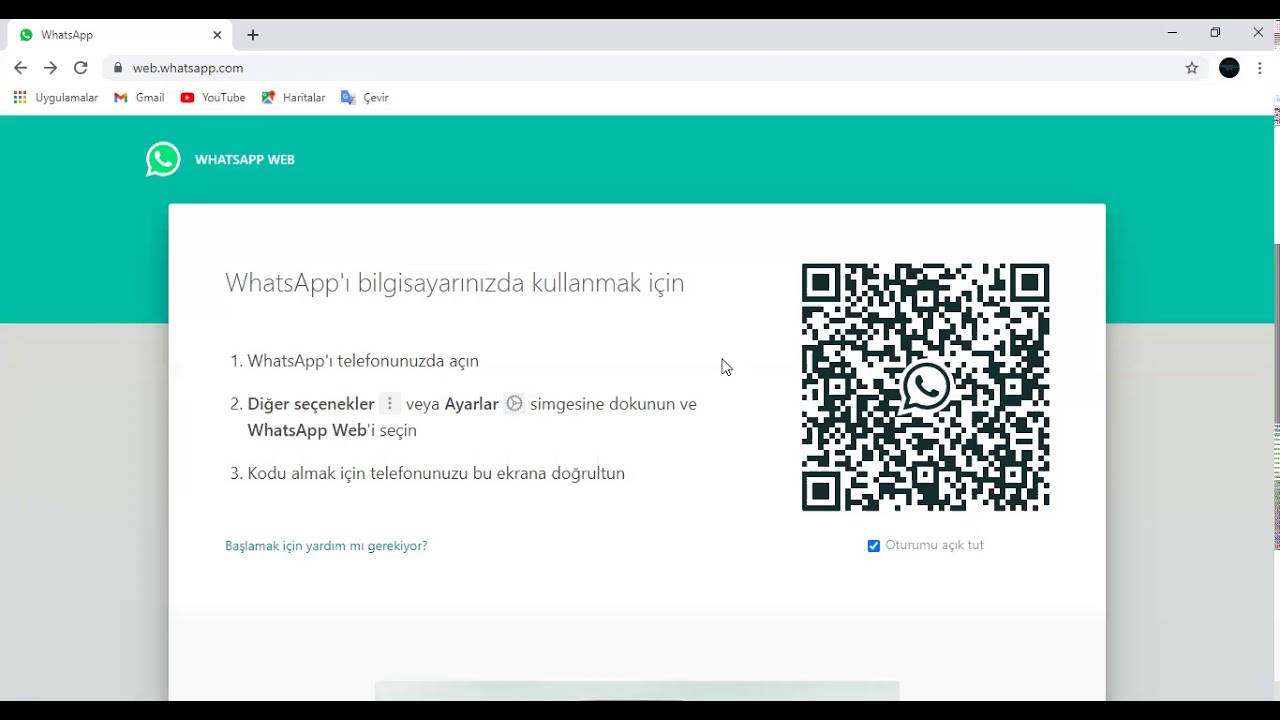
Task: Click the WhatsApp logo icon in header
Action: point(163,159)
